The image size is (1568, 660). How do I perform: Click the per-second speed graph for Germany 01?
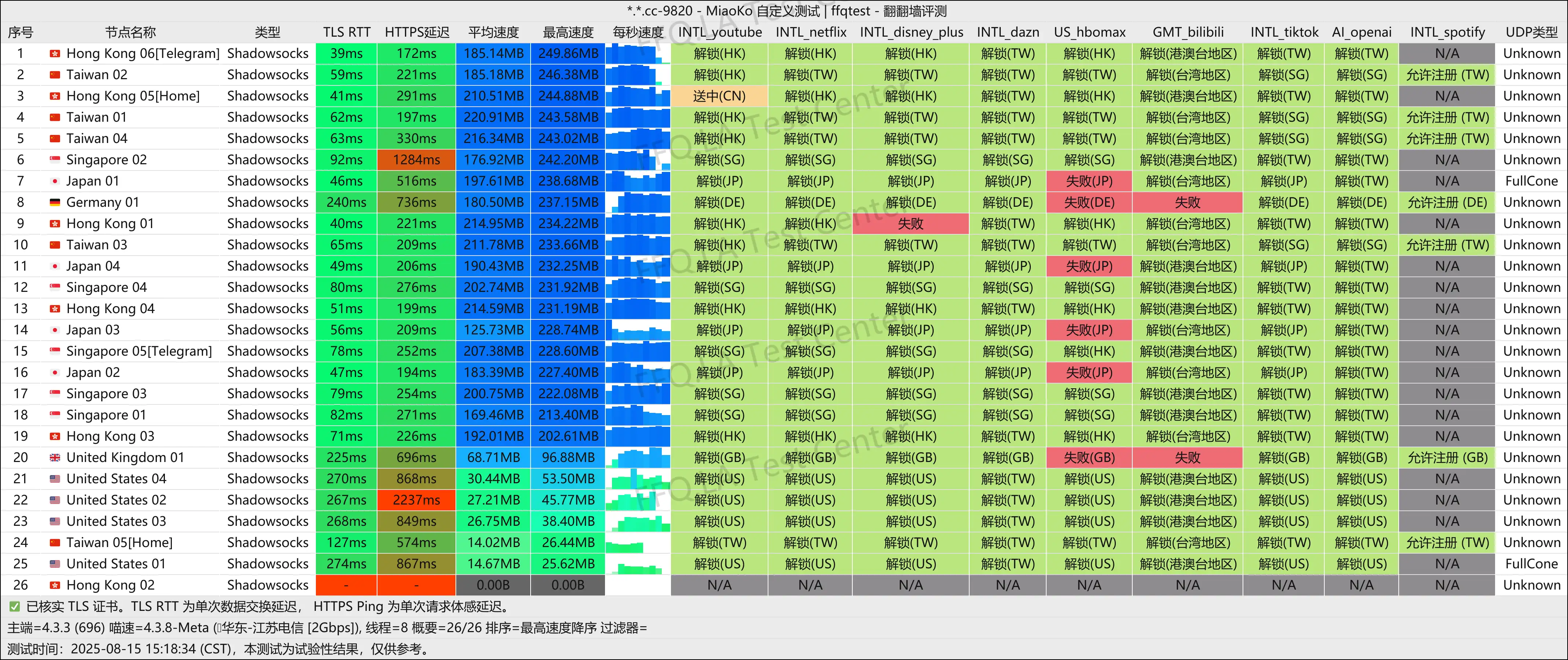pyautogui.click(x=638, y=203)
